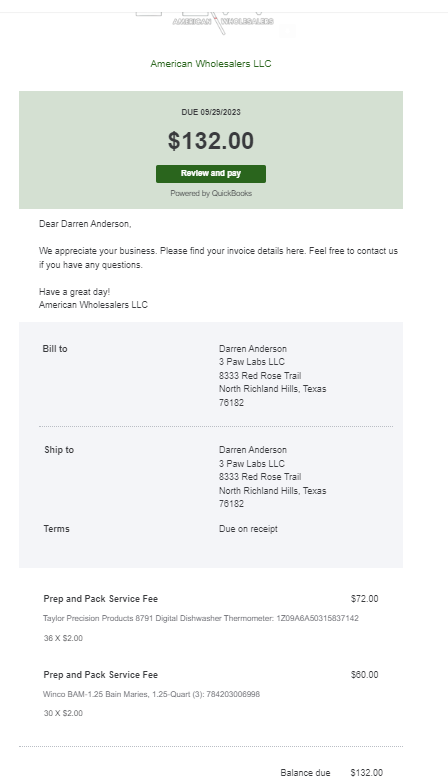
Task: Click the DUE 09/29/2023 date text
Action: click(x=211, y=112)
